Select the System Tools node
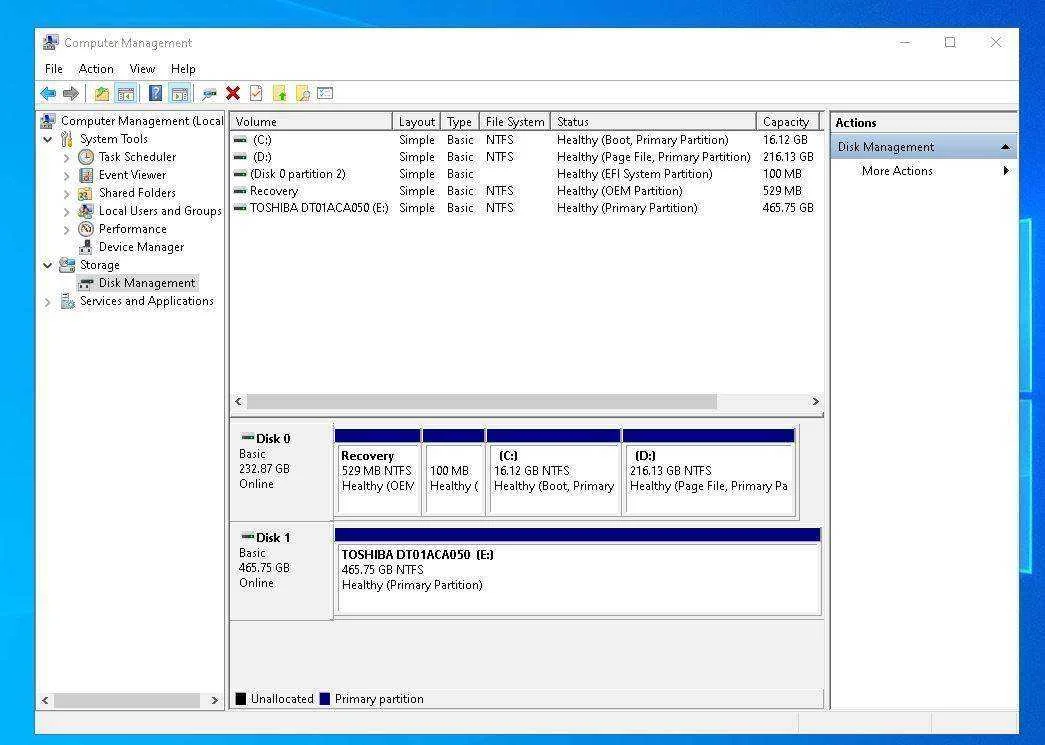 tap(114, 139)
